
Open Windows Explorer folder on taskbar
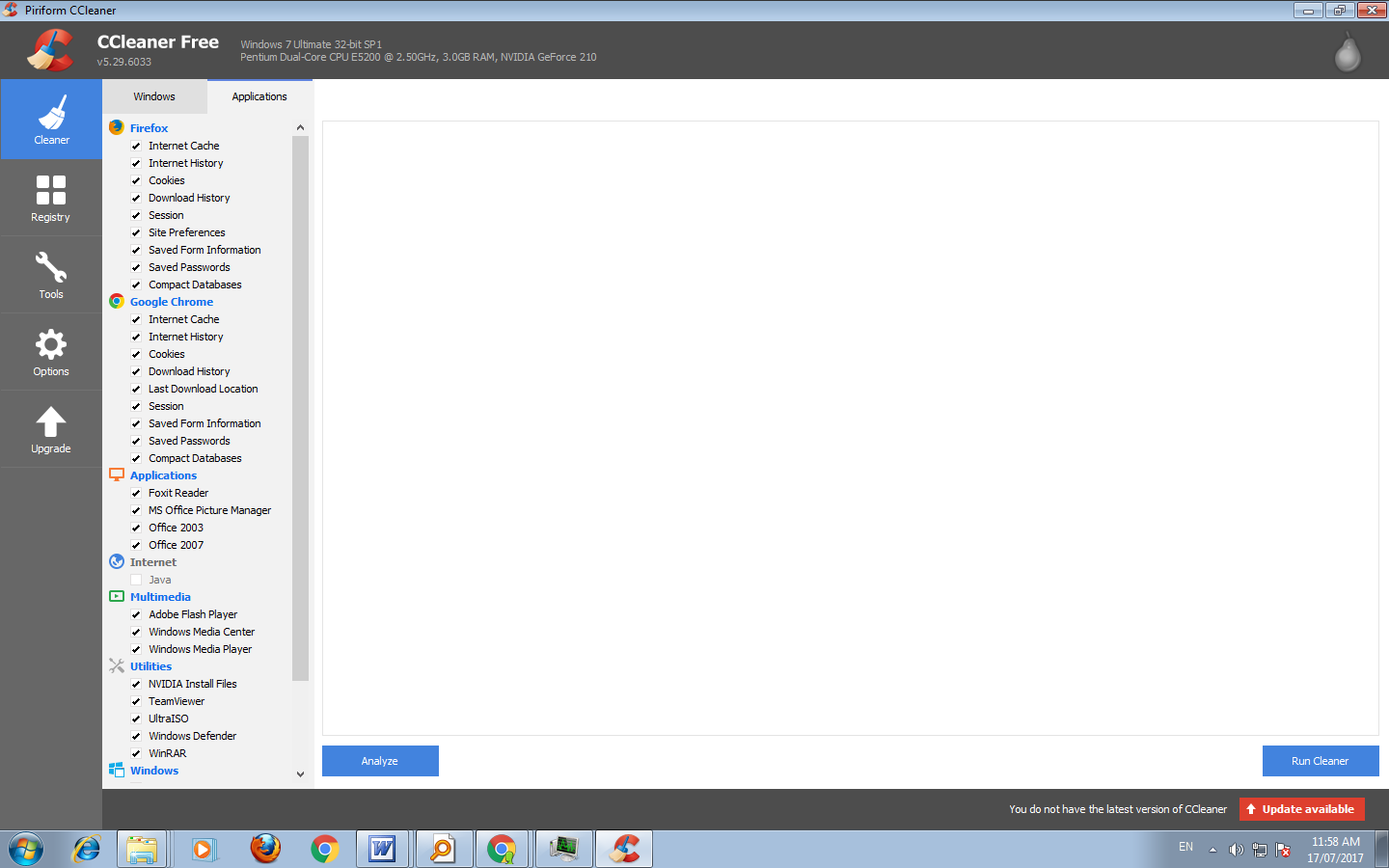(143, 849)
